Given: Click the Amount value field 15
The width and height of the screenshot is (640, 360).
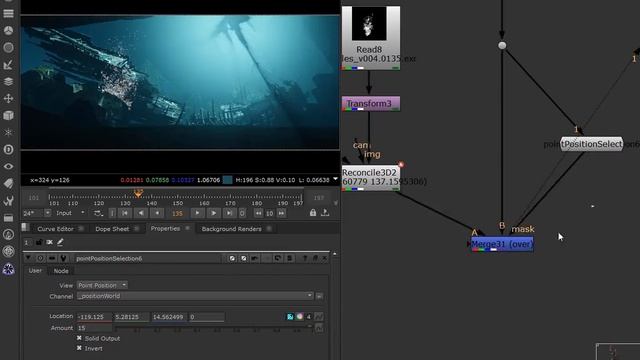Looking at the screenshot, I should pyautogui.click(x=94, y=328).
